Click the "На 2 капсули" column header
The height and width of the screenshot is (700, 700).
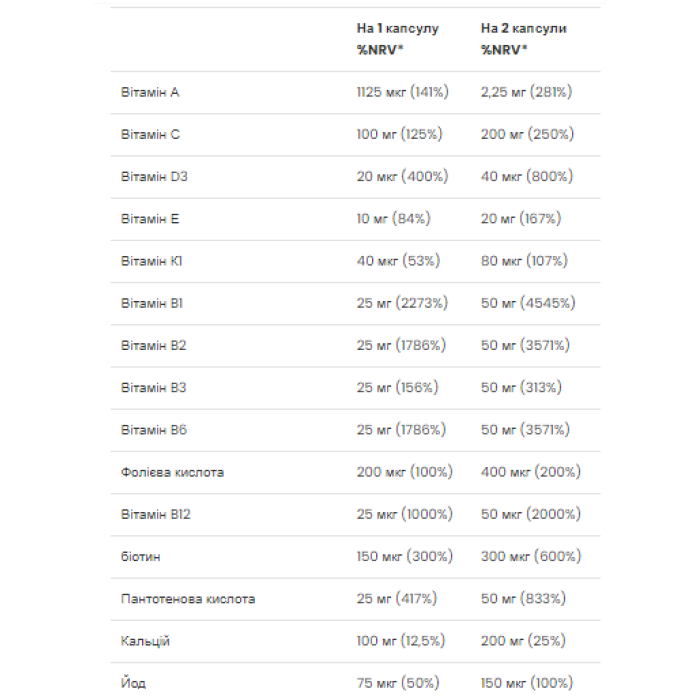(523, 29)
